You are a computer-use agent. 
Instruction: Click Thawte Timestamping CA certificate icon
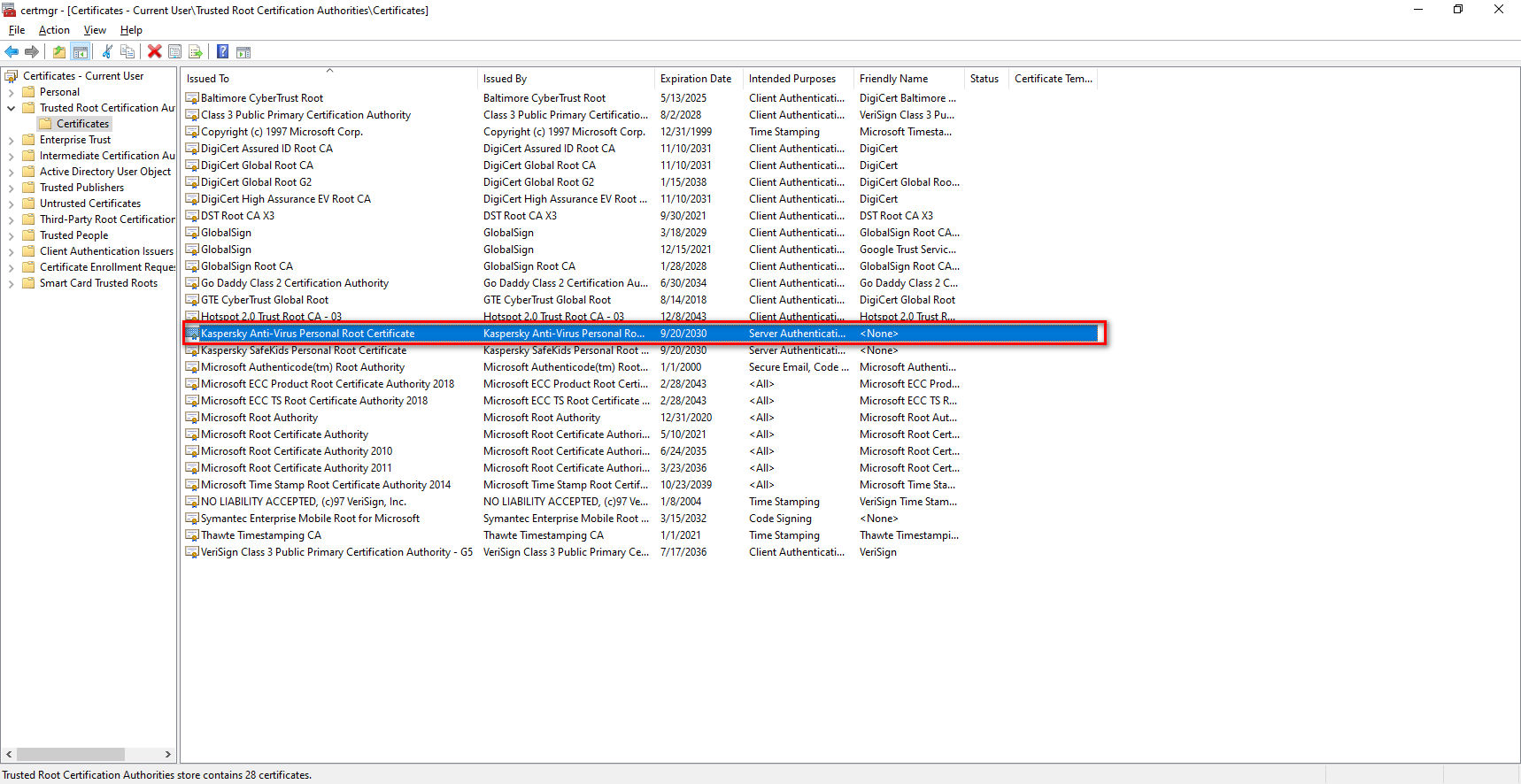[x=192, y=535]
